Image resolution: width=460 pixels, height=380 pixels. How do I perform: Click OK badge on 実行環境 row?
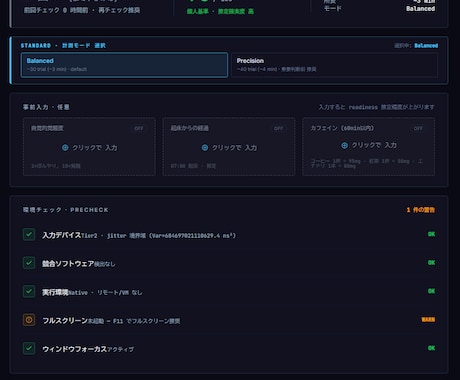[x=431, y=291]
